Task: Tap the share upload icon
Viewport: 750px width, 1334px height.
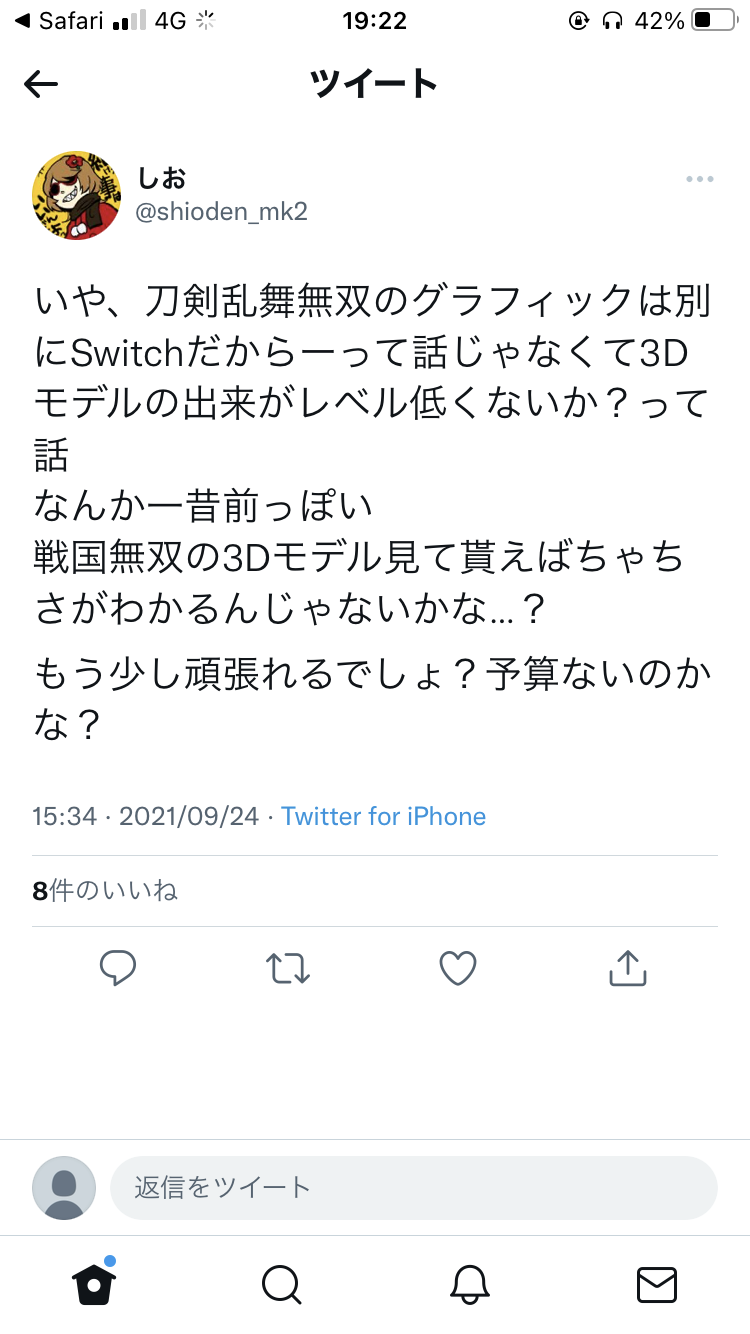Action: pos(628,968)
